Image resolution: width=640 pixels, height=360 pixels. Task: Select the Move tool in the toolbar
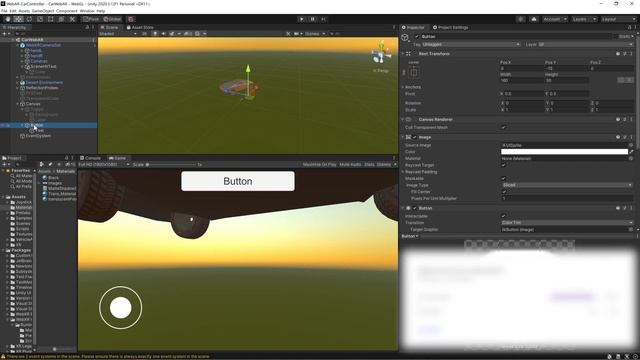[18, 19]
